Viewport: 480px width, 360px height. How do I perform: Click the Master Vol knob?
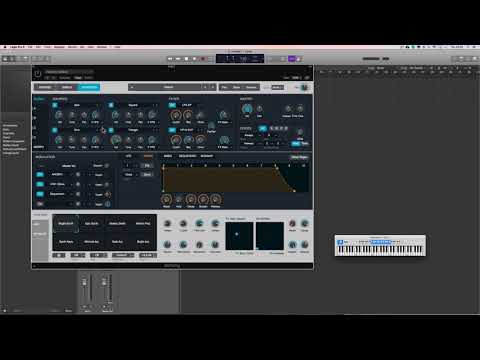pos(247,109)
